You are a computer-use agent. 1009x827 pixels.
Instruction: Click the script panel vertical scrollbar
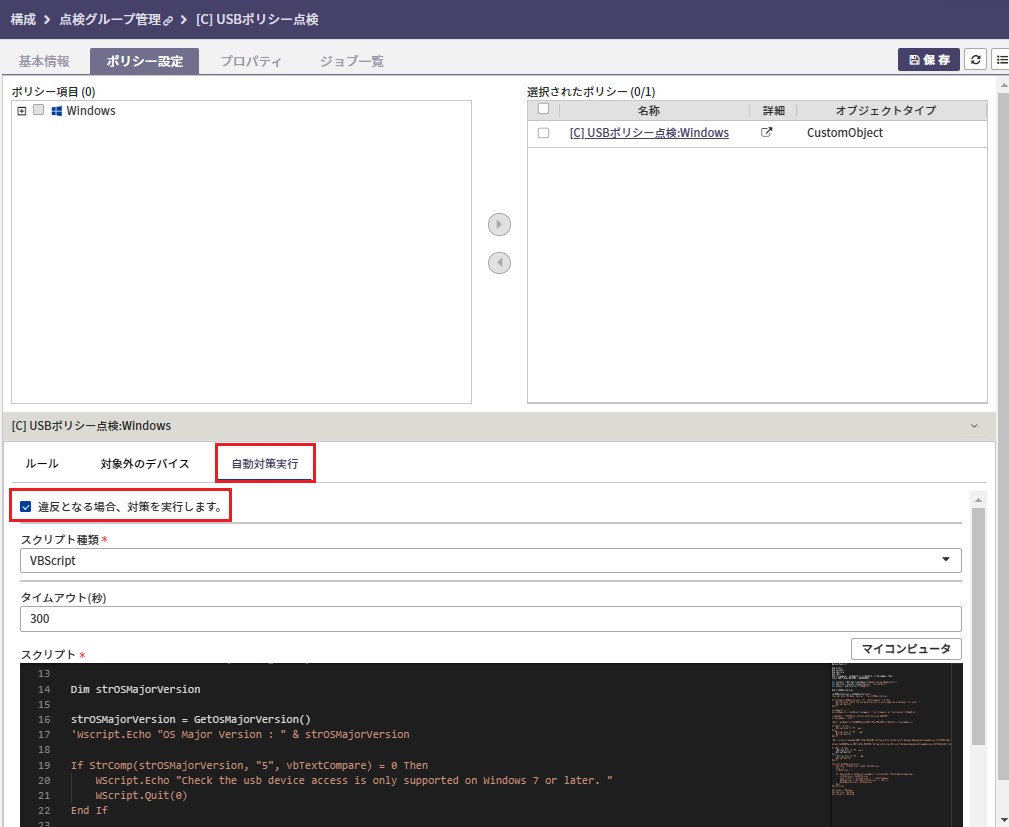coord(978,626)
